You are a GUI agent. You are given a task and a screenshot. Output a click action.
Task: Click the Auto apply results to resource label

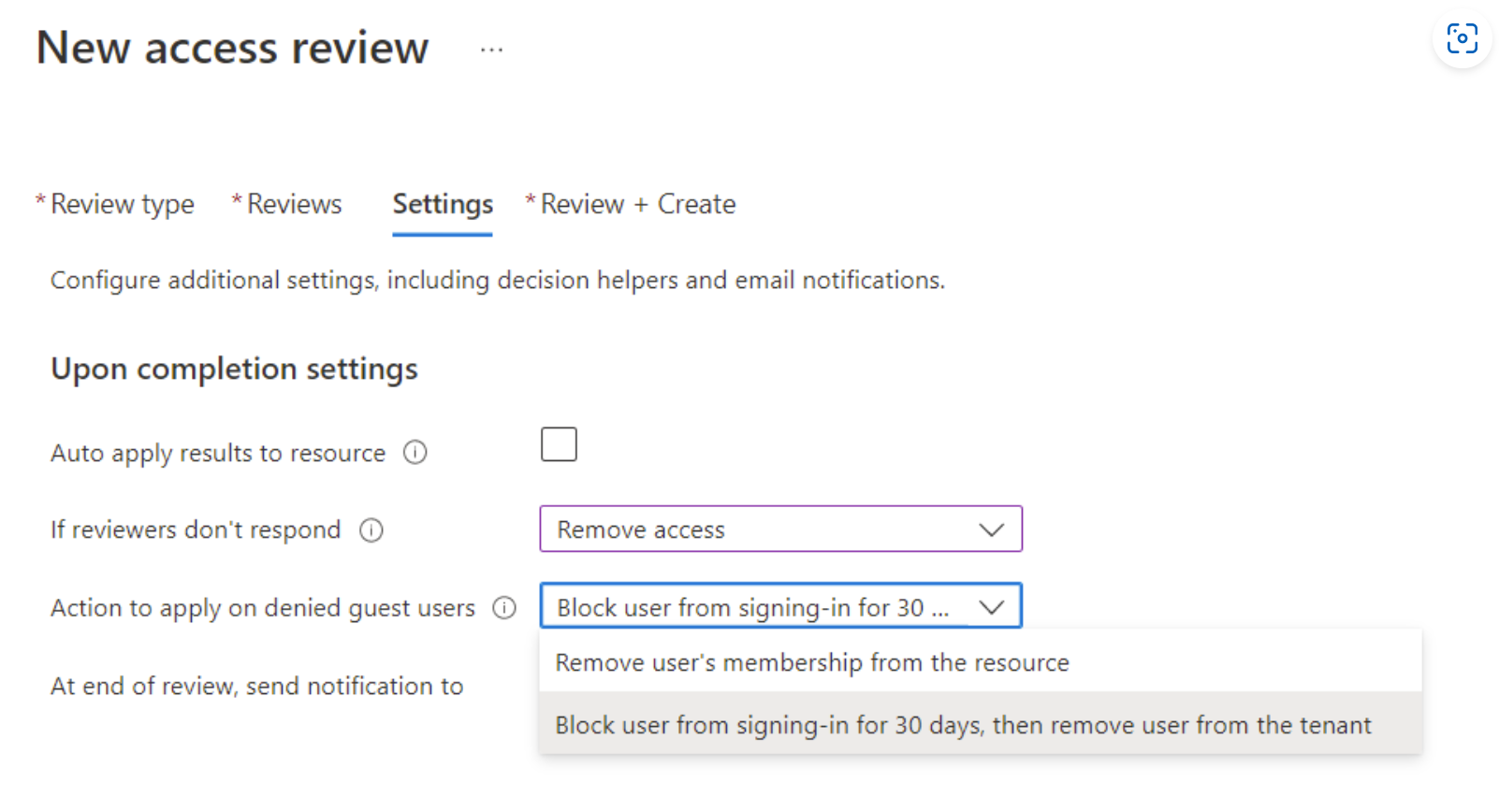point(218,453)
